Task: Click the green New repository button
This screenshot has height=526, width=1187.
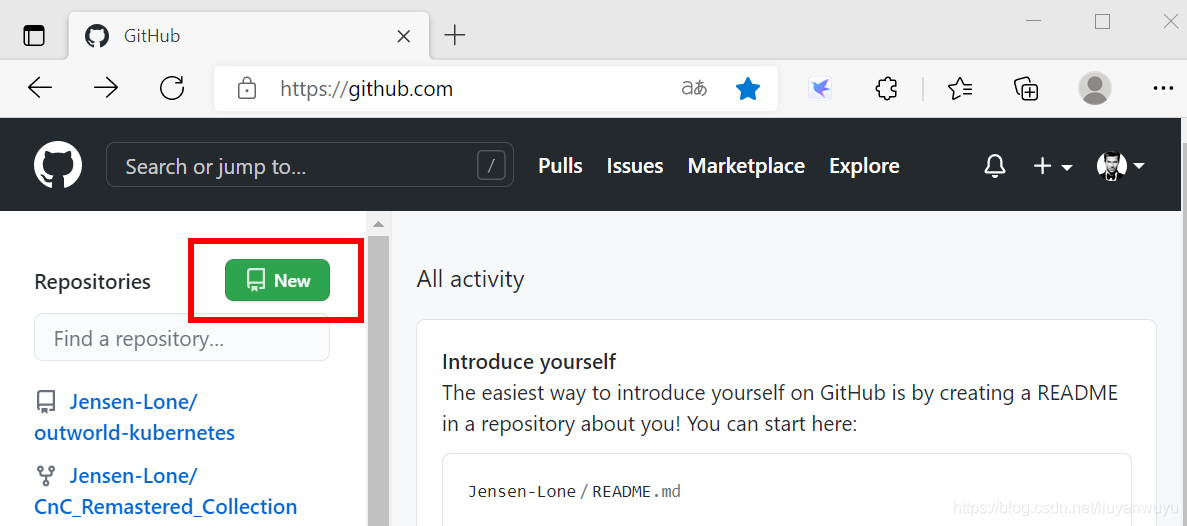Action: tap(278, 280)
